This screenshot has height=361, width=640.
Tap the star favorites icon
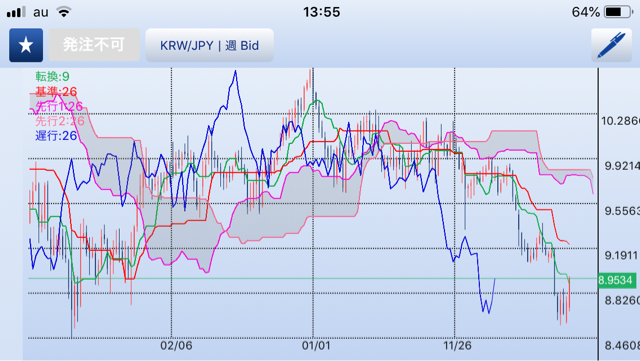[x=26, y=45]
